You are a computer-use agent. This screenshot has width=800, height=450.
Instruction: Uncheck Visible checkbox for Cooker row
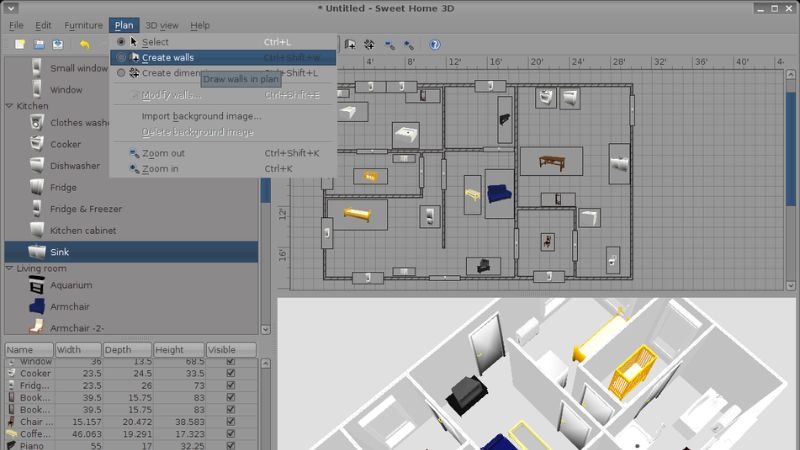point(231,373)
